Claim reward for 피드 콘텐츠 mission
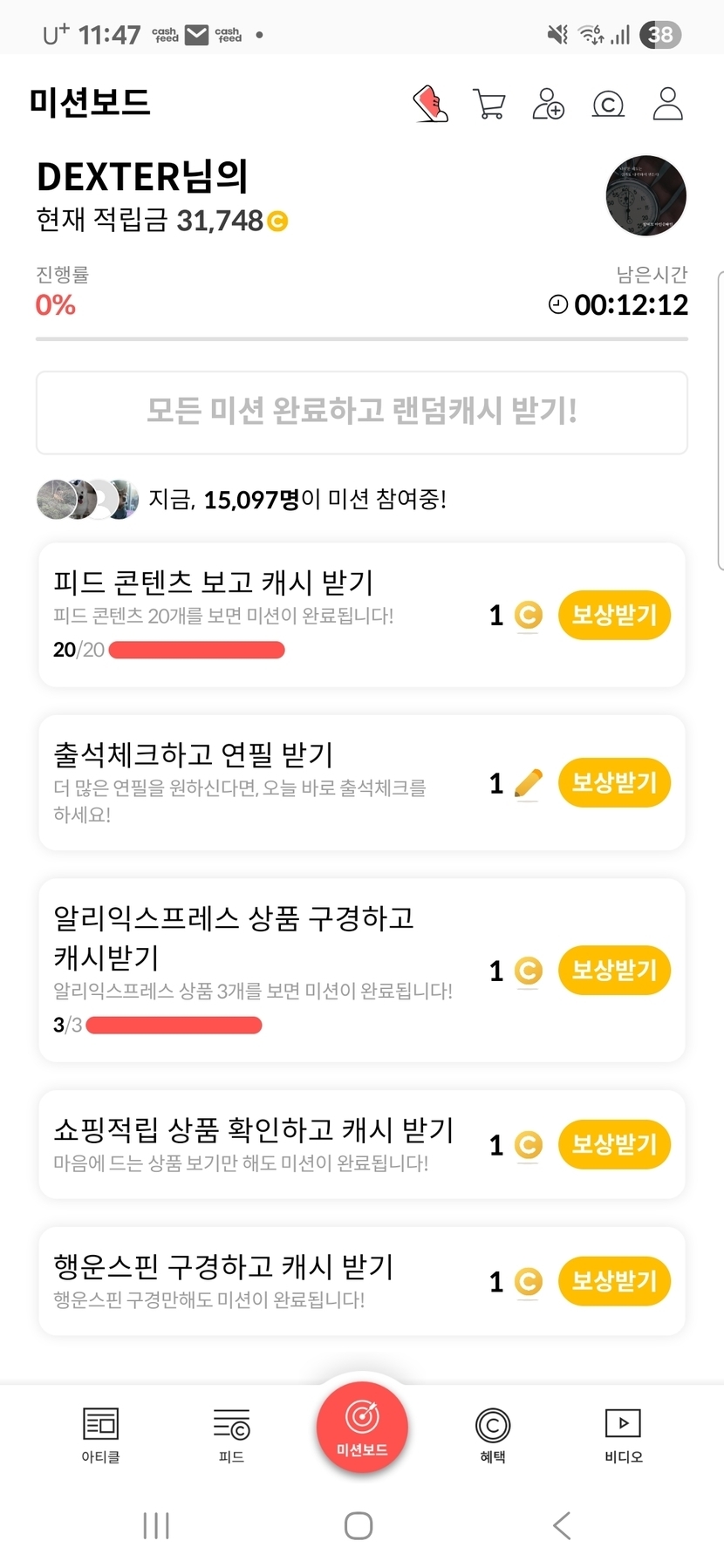Image resolution: width=724 pixels, height=1568 pixels. point(614,615)
